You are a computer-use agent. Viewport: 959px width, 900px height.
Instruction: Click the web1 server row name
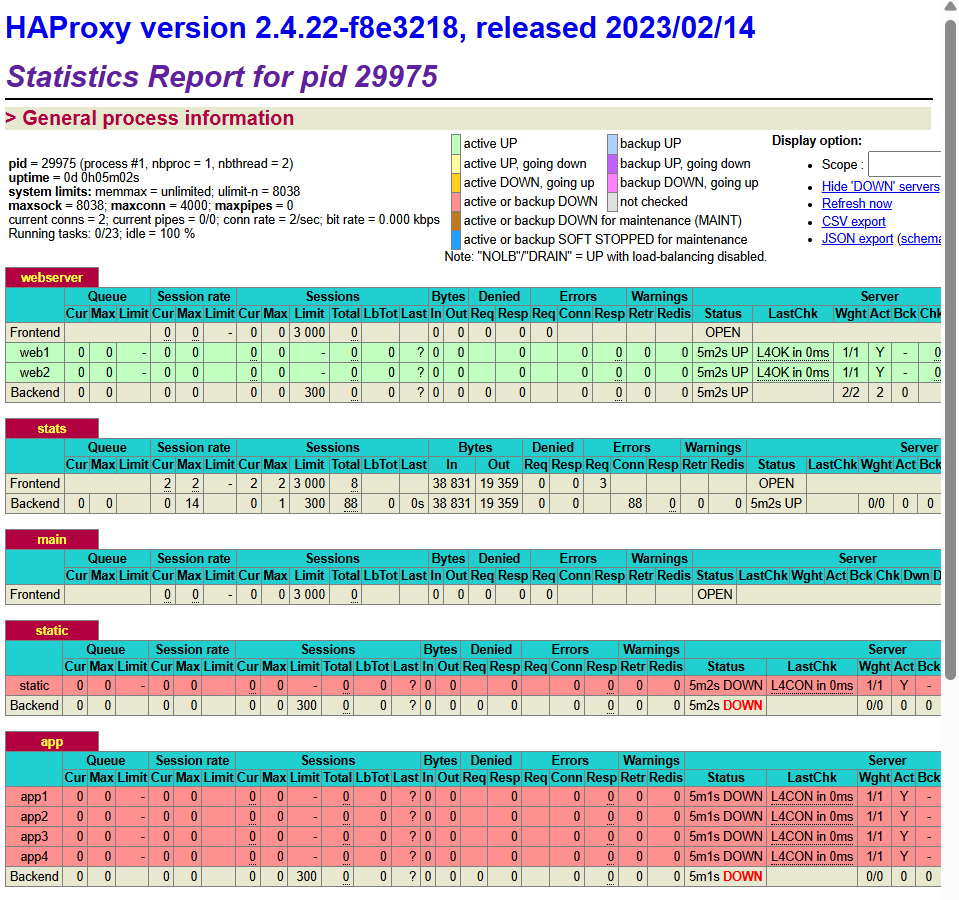click(x=34, y=353)
